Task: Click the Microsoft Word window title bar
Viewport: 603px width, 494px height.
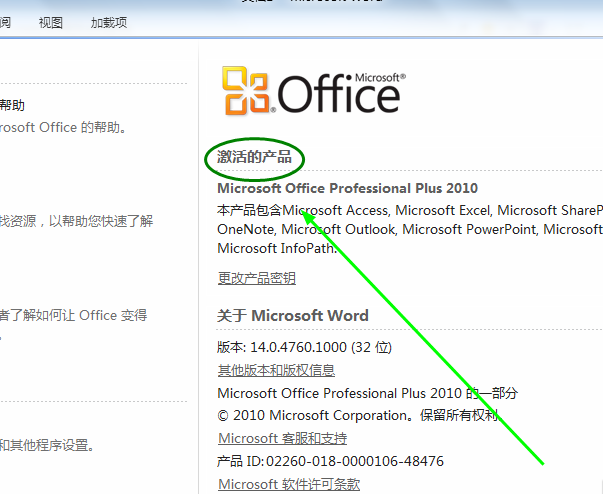Action: pyautogui.click(x=300, y=3)
